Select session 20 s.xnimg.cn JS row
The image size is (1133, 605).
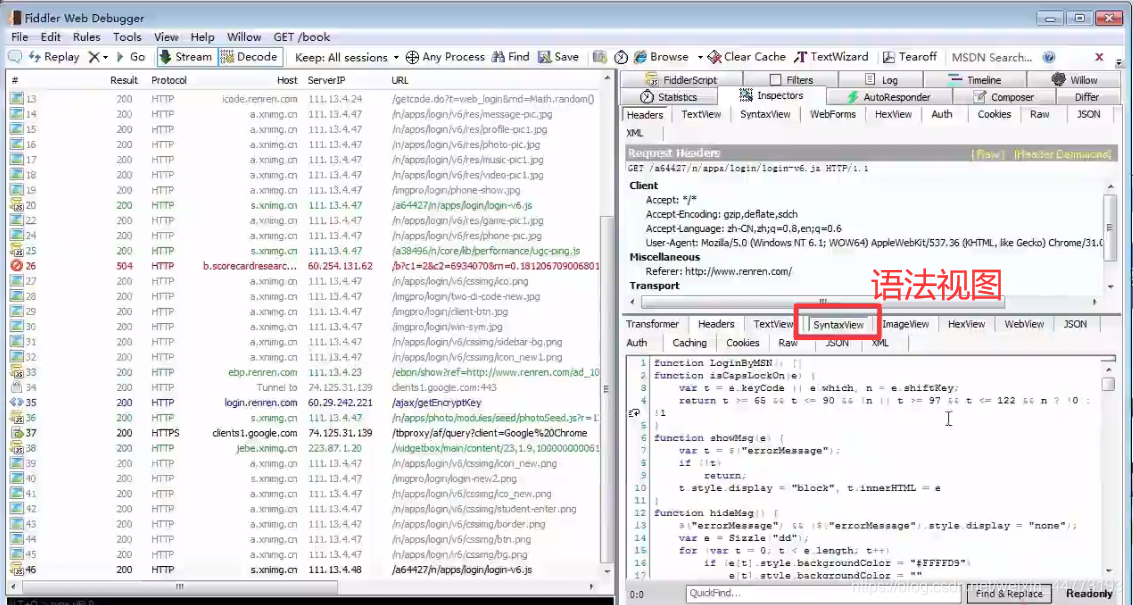tap(305, 205)
